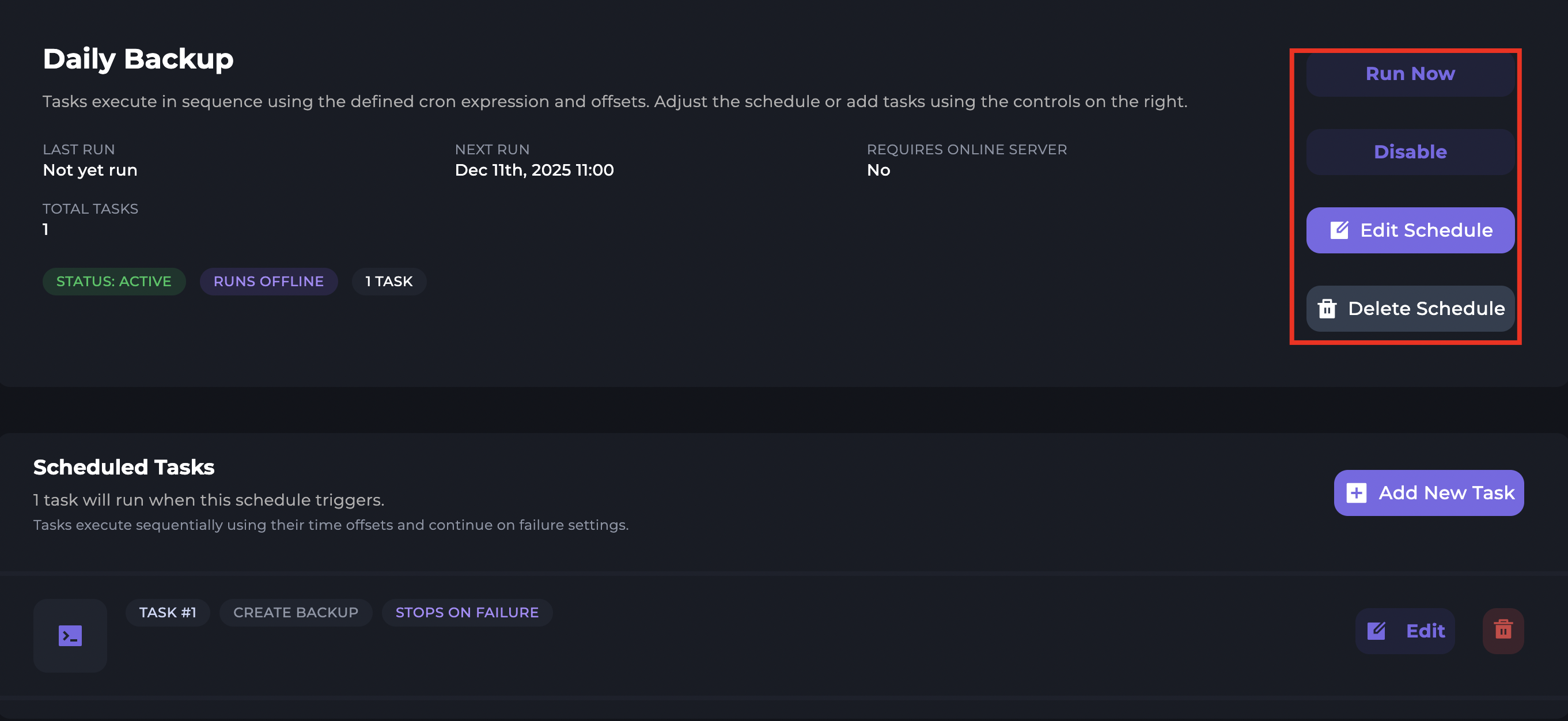Image resolution: width=1568 pixels, height=721 pixels.
Task: Edit Task #1 via Edit label
Action: pos(1425,631)
